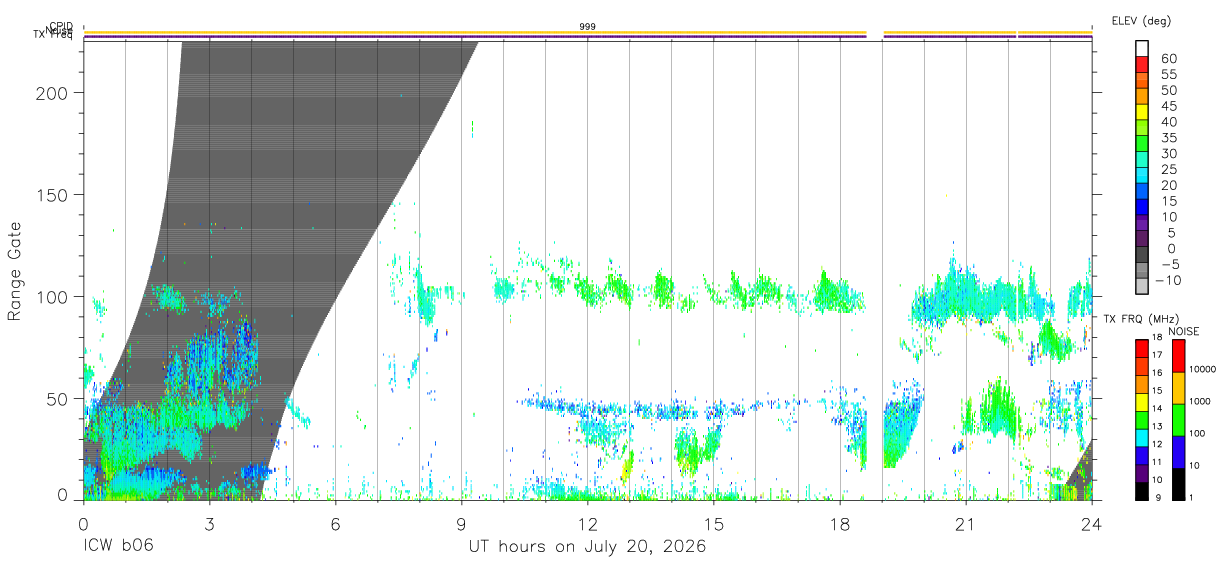This screenshot has width=1228, height=567.
Task: Click the 17 label on TX FRQ scale
Action: pyautogui.click(x=1157, y=355)
